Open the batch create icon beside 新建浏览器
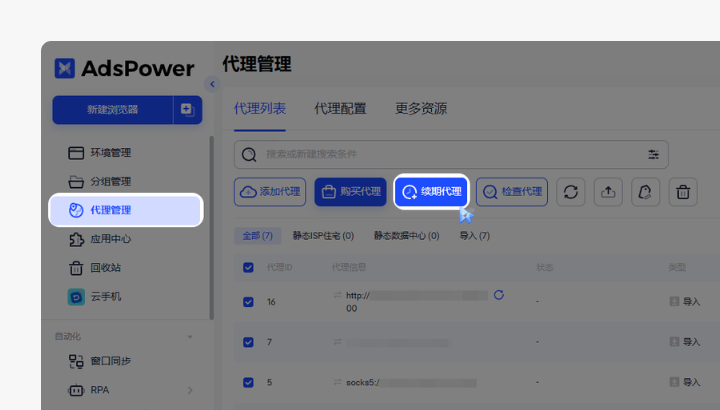 coord(187,110)
